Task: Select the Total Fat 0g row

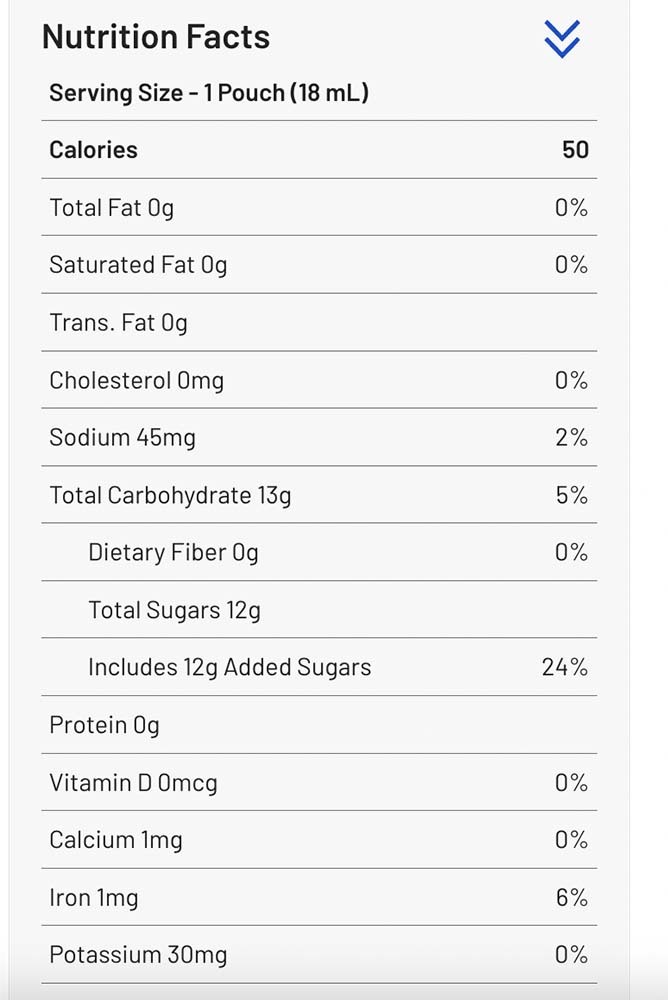Action: click(112, 208)
